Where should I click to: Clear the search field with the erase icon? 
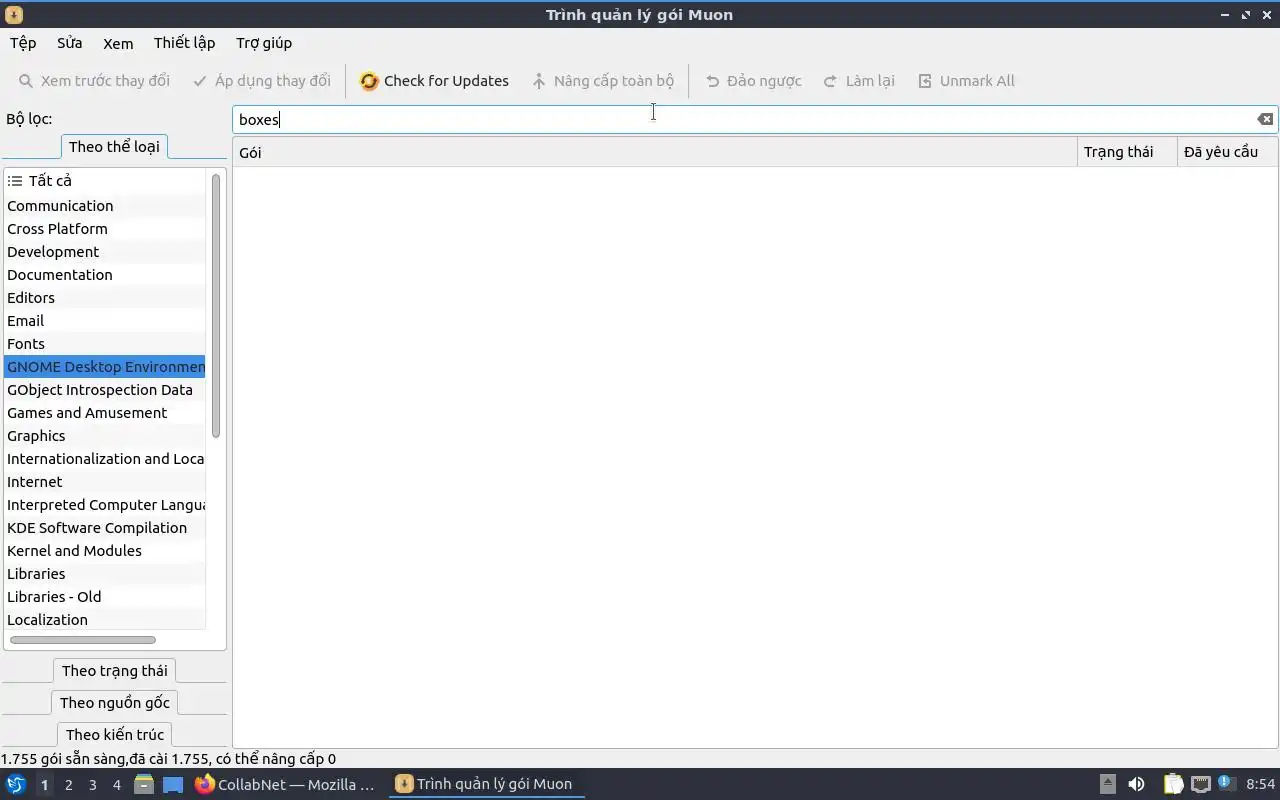pyautogui.click(x=1265, y=119)
